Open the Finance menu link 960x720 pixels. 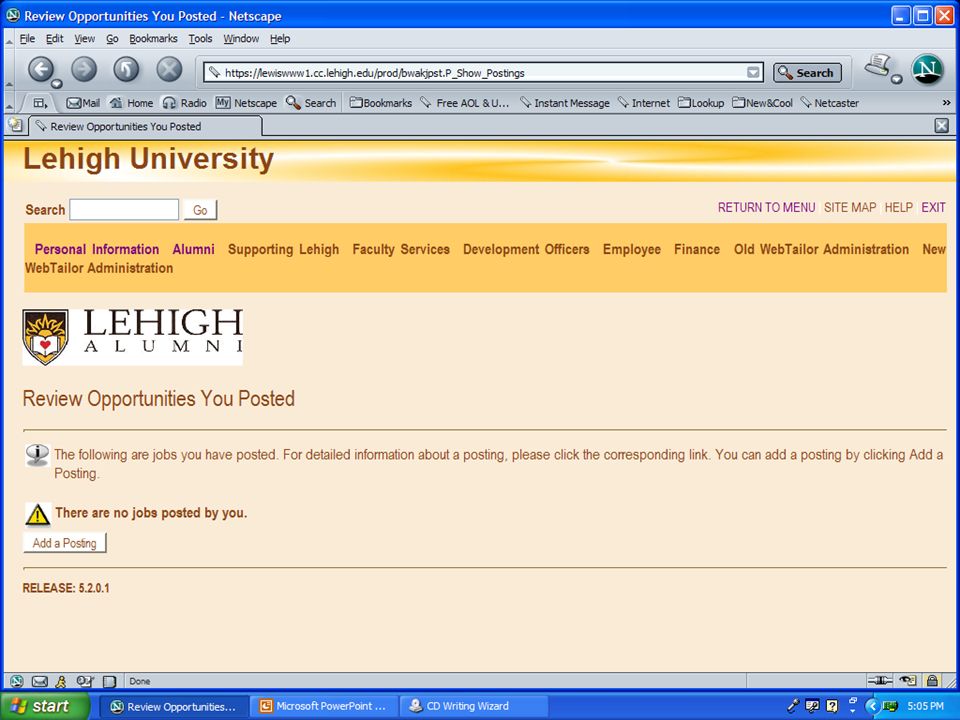pos(697,249)
